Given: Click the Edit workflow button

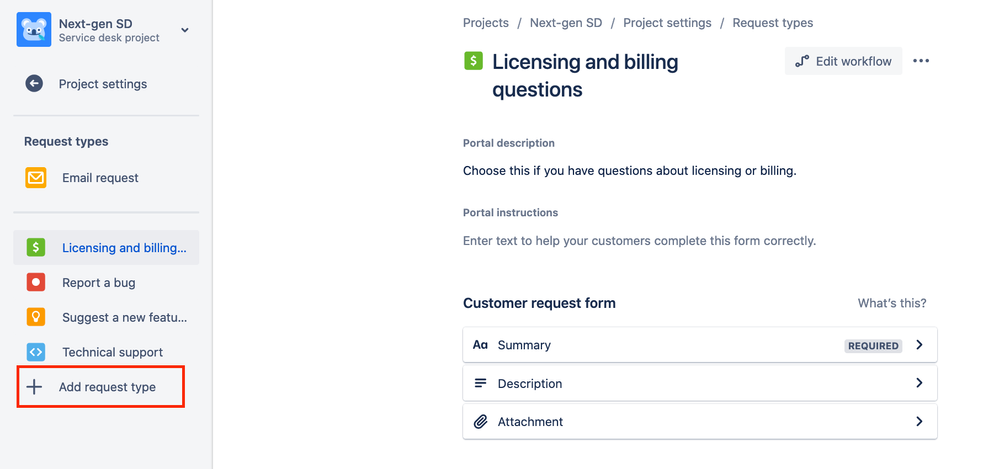Looking at the screenshot, I should [x=843, y=61].
